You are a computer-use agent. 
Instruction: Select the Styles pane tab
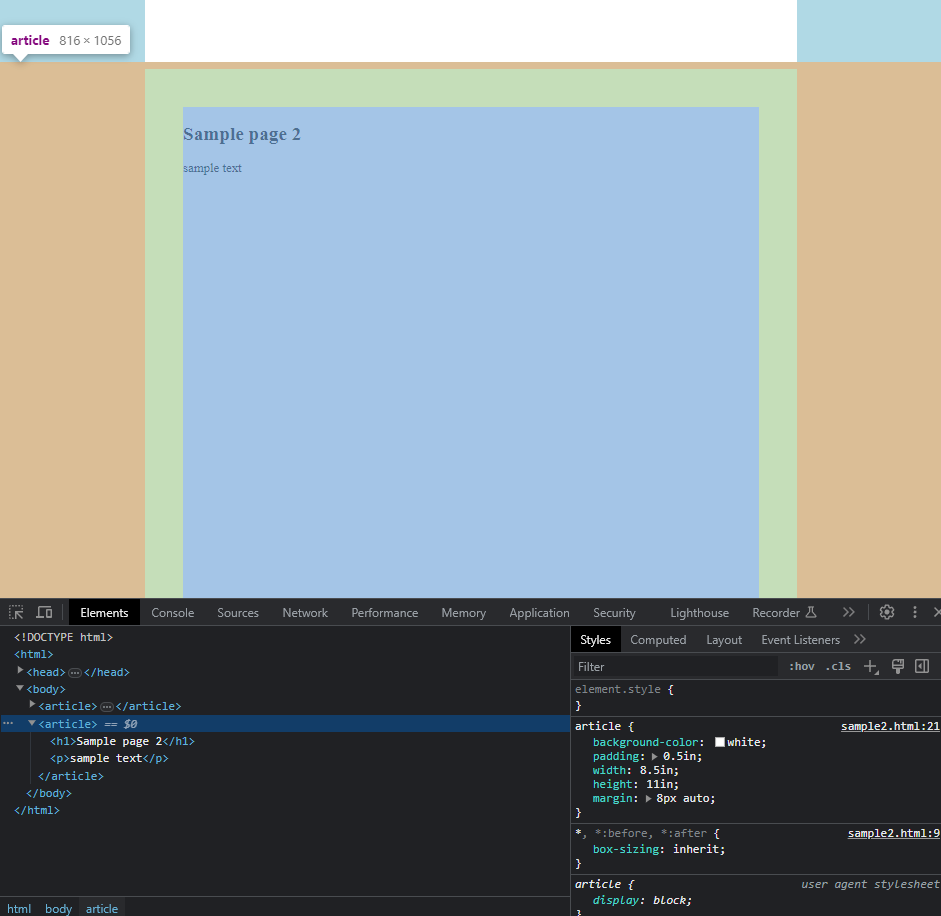[x=595, y=640]
